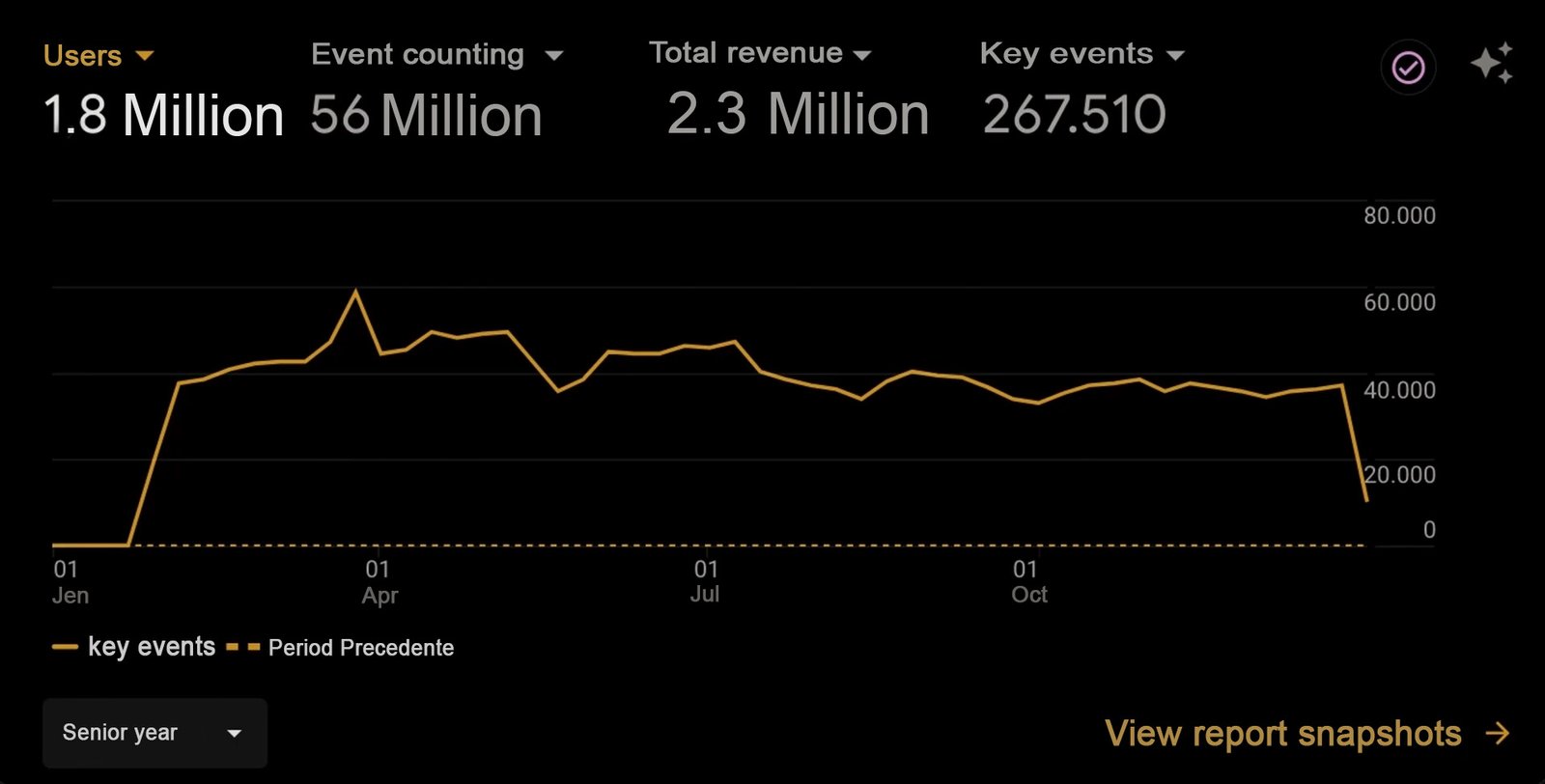The height and width of the screenshot is (784, 1545).
Task: Switch to the 56 Million Event counting metric
Action: point(426,115)
